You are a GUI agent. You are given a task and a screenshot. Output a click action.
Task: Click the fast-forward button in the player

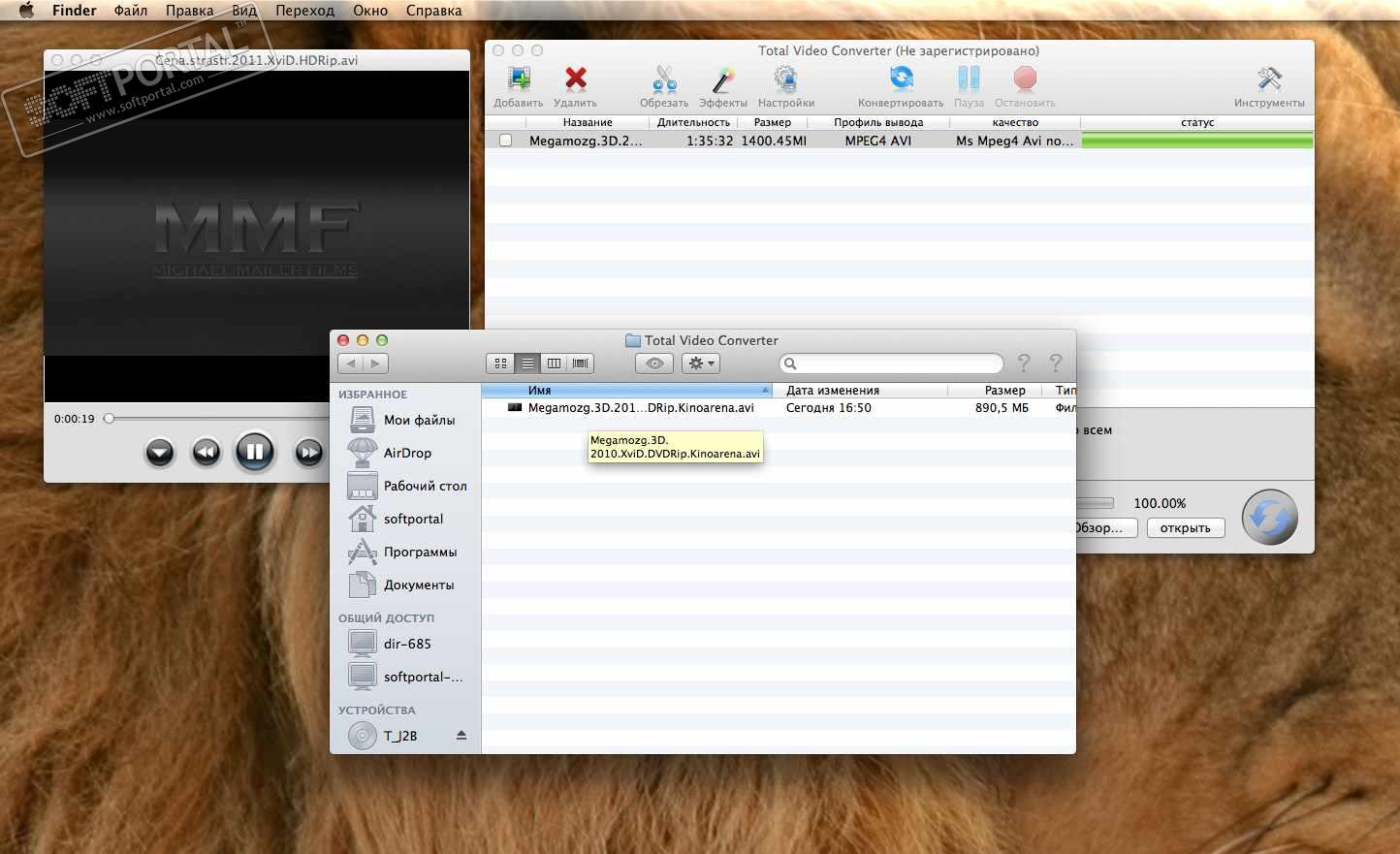click(308, 452)
